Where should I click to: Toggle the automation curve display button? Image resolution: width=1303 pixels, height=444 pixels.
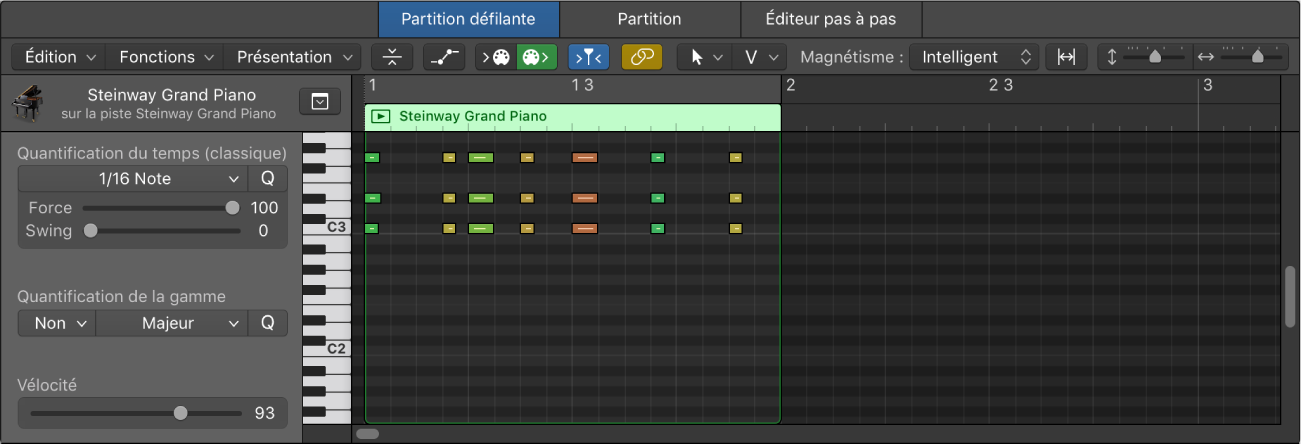(443, 57)
